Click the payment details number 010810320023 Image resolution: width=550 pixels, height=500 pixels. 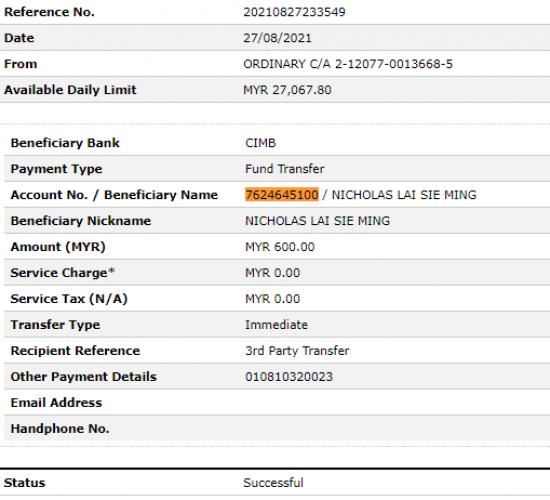point(289,376)
